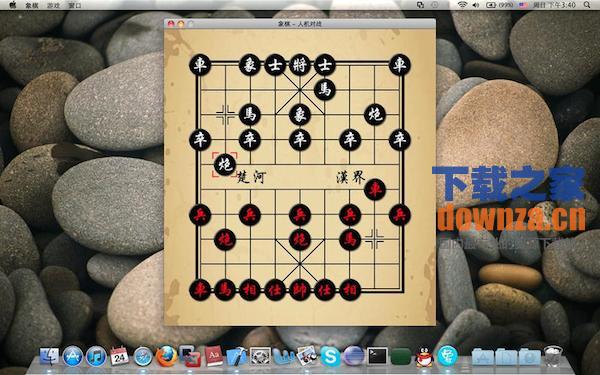Click the volume icon in the menu bar
Screen dimensions: 600x375
[476, 5]
